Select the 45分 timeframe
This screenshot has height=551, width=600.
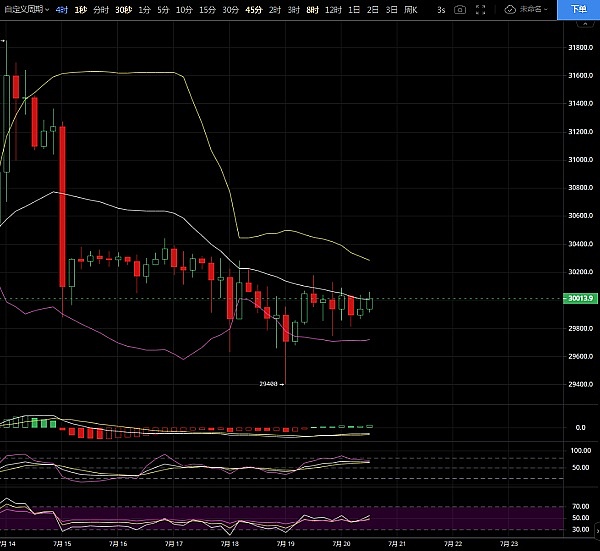(253, 9)
